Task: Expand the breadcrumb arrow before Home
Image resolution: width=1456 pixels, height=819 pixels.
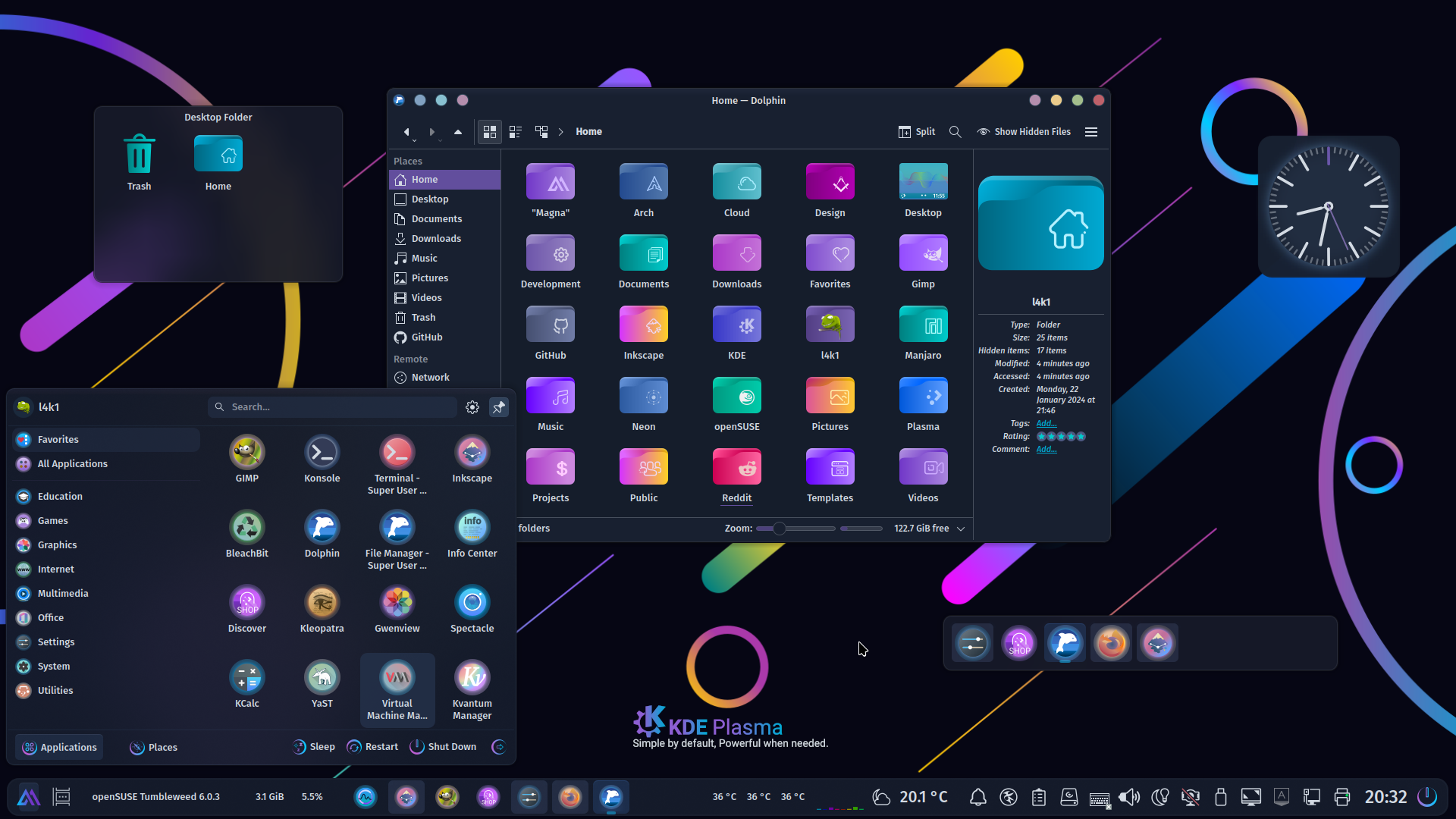Action: 561,131
